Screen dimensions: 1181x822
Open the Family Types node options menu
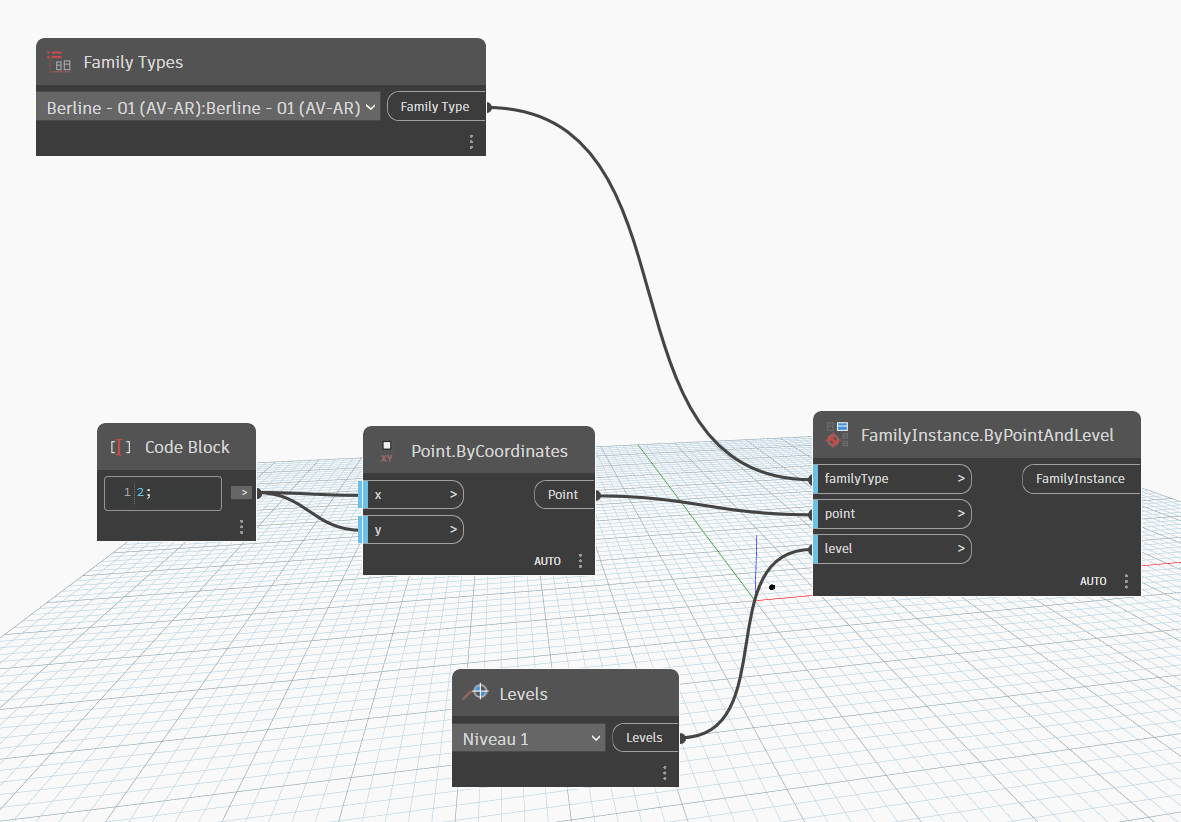[x=471, y=142]
